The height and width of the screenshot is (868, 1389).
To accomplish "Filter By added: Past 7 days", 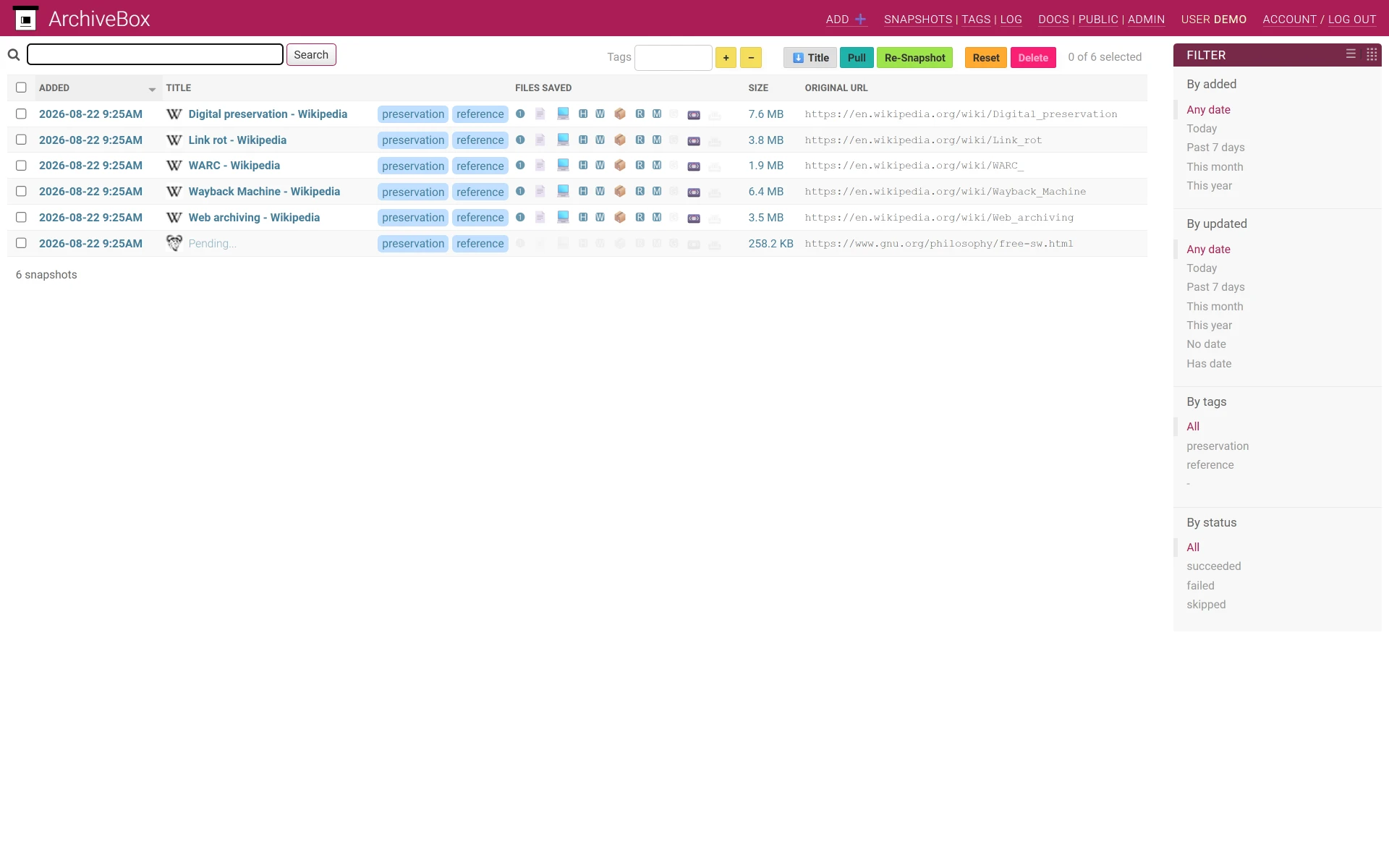I will pos(1215,148).
